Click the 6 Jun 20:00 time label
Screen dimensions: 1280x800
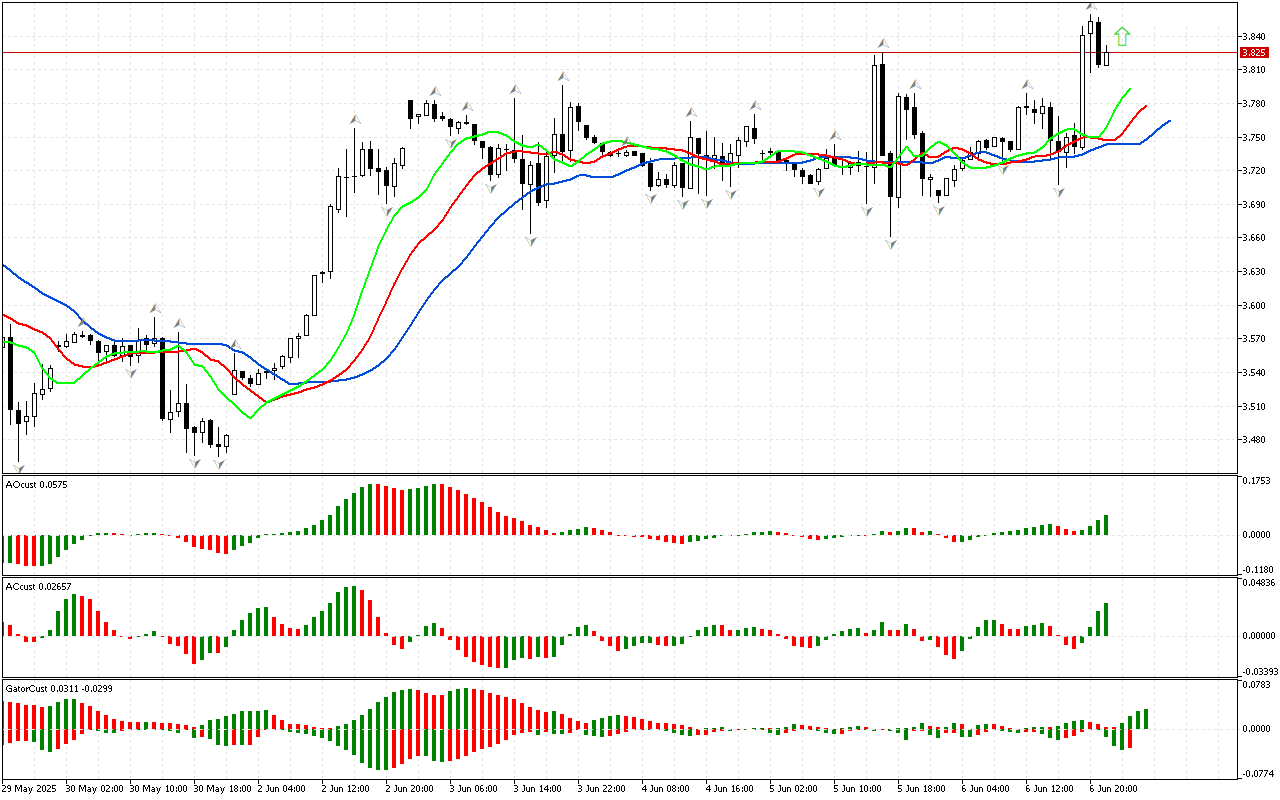(x=1114, y=789)
